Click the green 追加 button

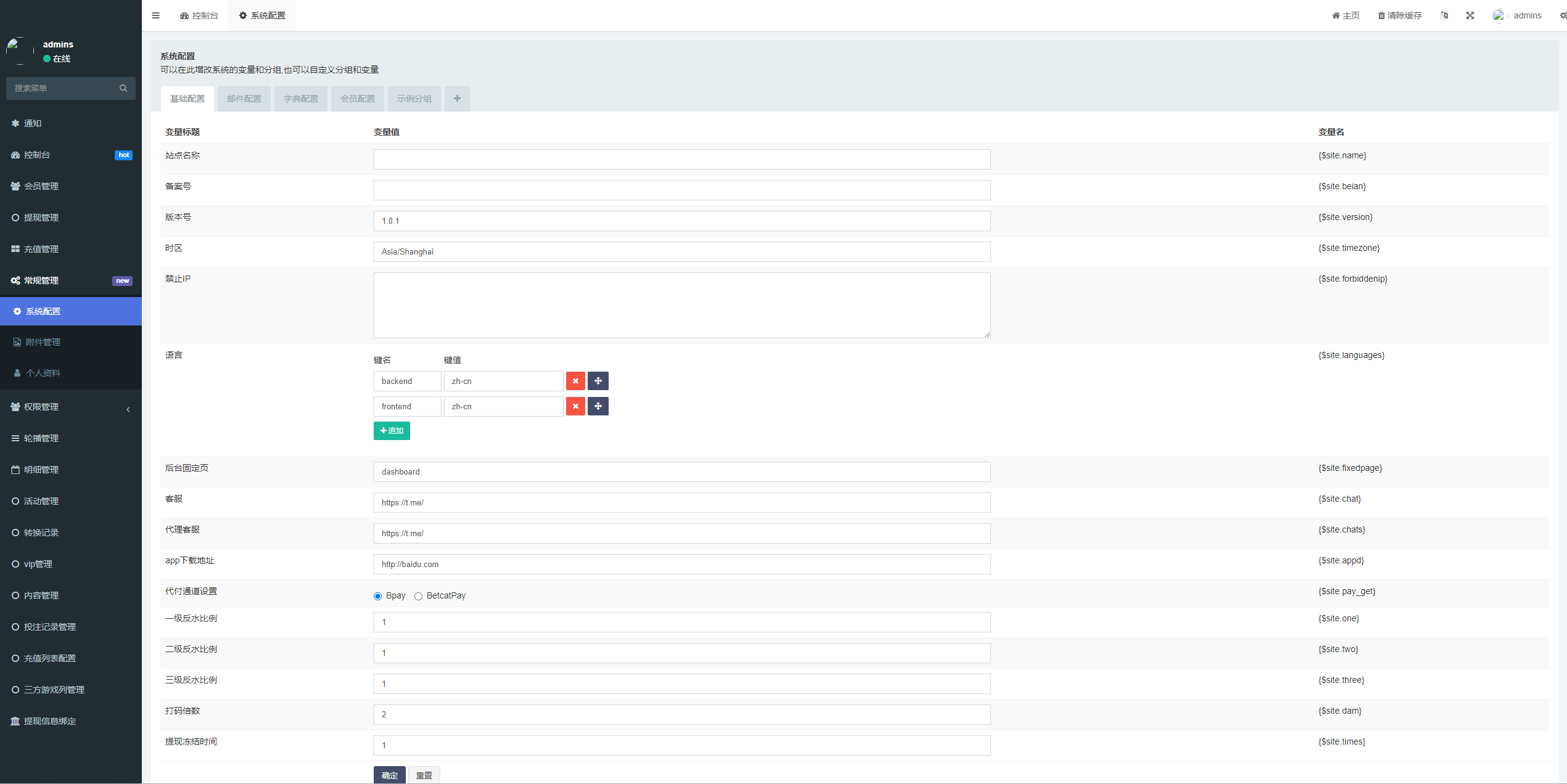[392, 431]
